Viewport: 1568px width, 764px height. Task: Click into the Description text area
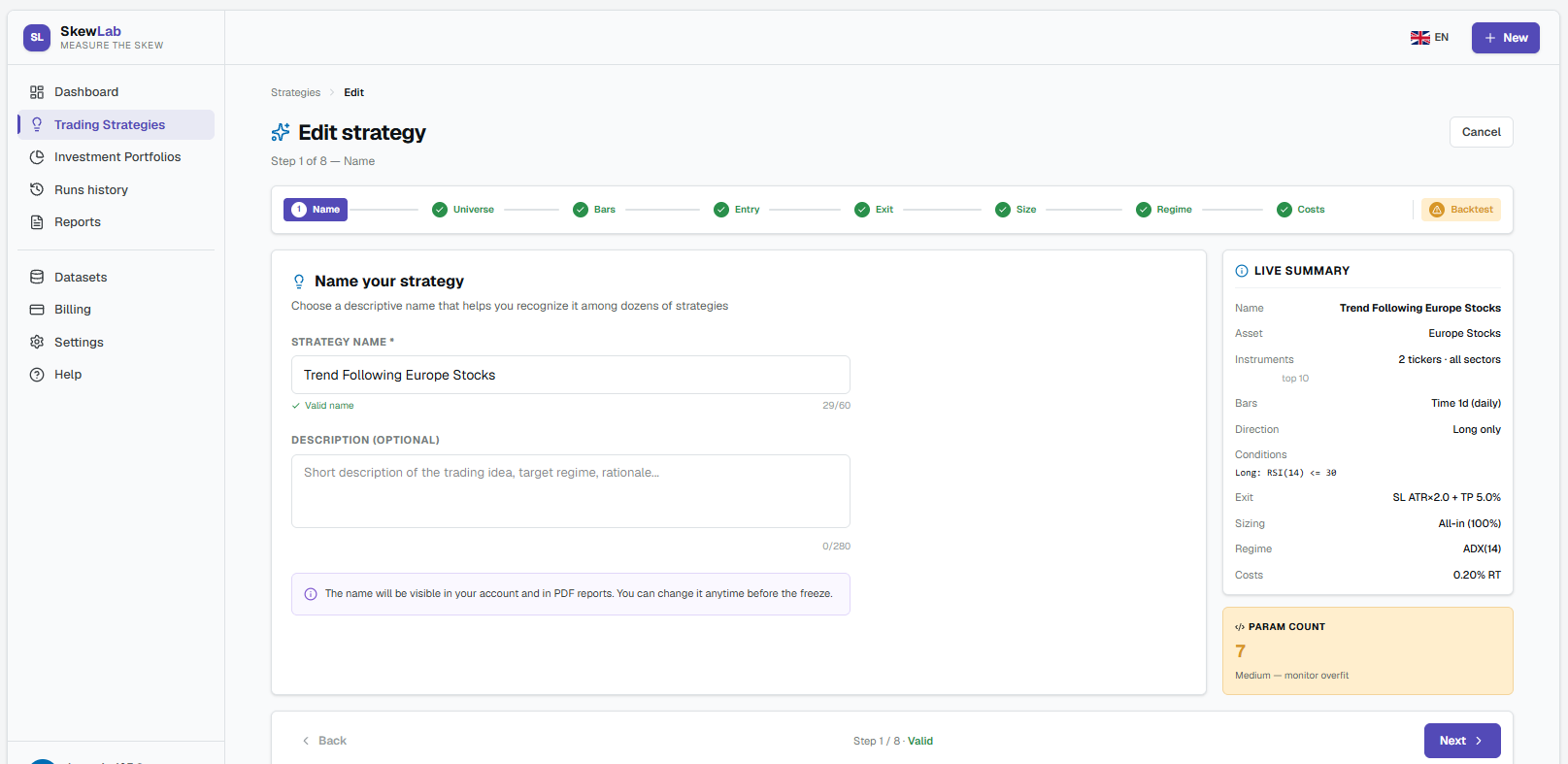click(571, 491)
